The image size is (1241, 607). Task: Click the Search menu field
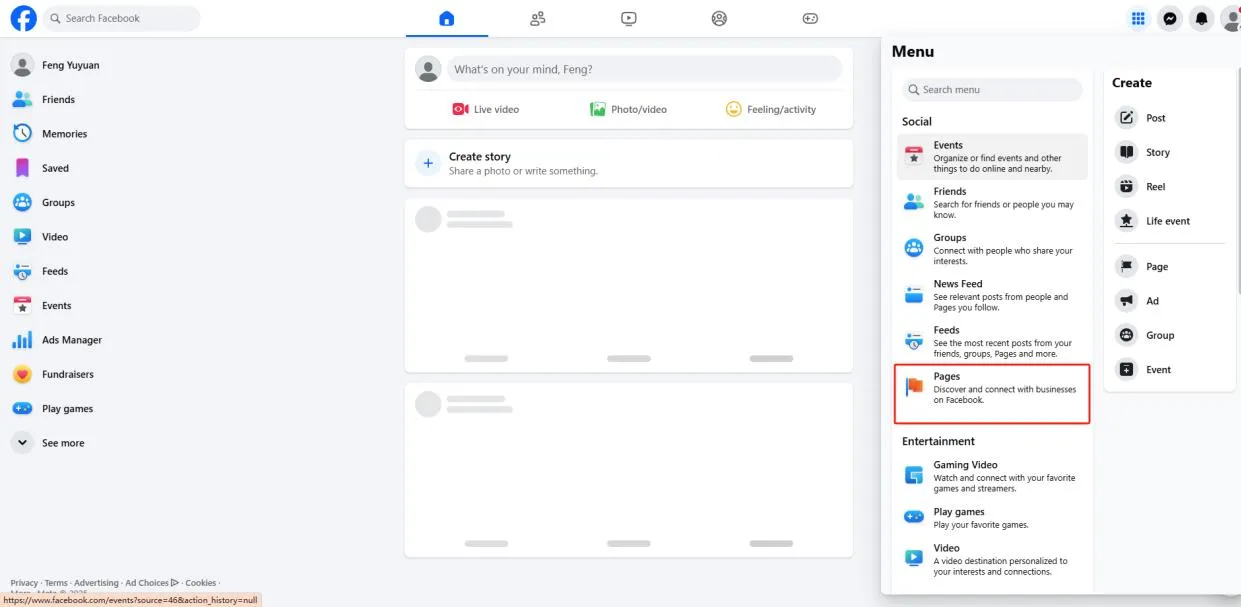coord(992,89)
